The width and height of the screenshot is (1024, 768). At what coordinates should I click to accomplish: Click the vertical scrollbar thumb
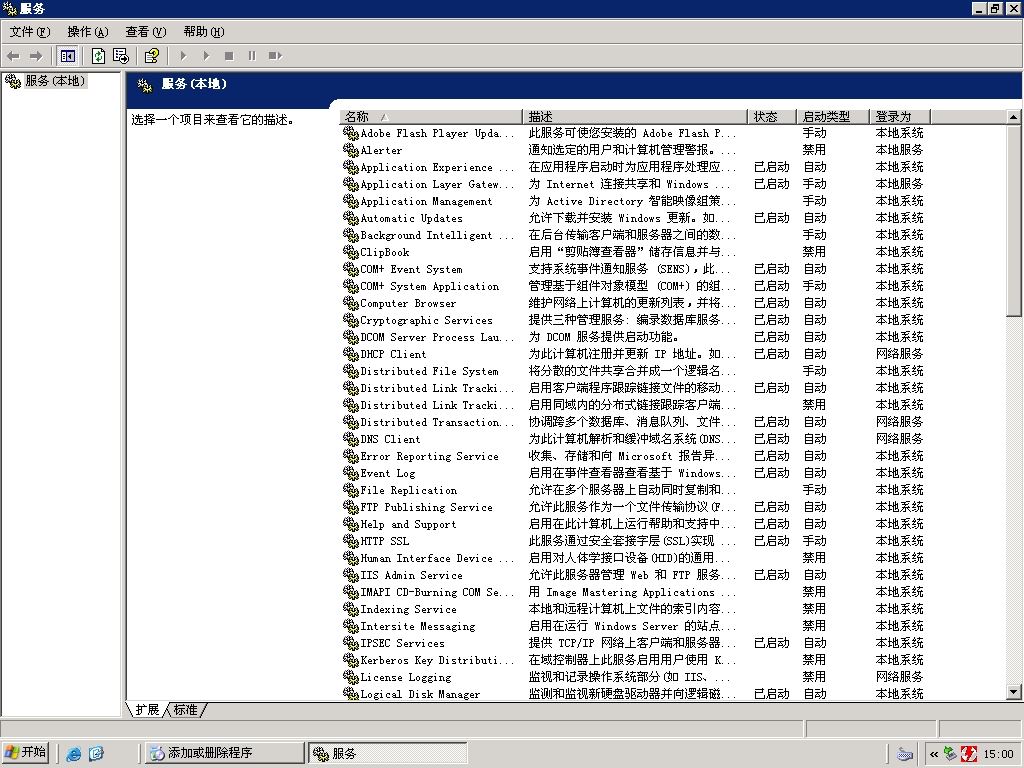(1013, 220)
